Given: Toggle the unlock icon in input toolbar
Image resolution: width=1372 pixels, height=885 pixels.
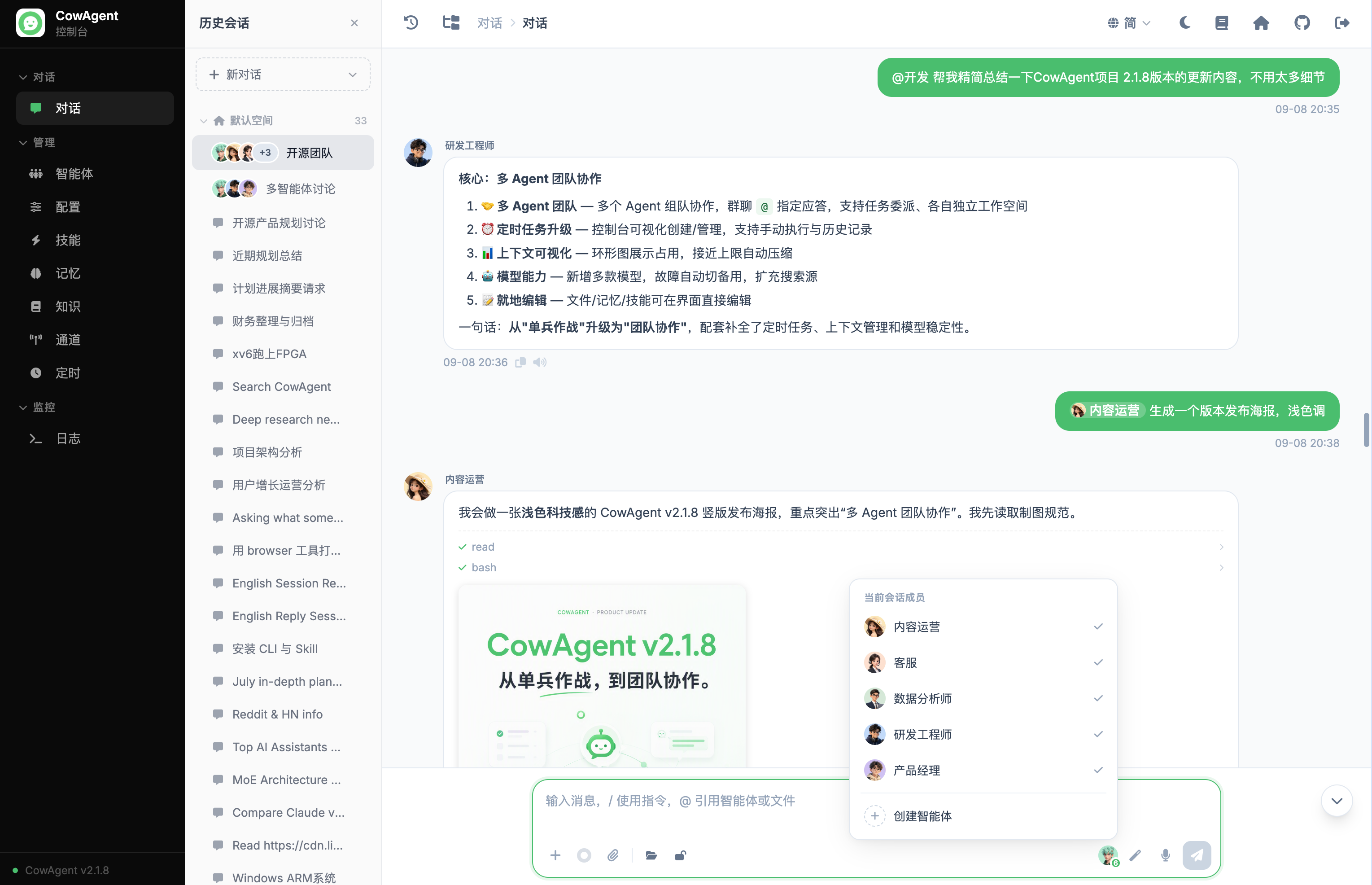Looking at the screenshot, I should pyautogui.click(x=680, y=856).
